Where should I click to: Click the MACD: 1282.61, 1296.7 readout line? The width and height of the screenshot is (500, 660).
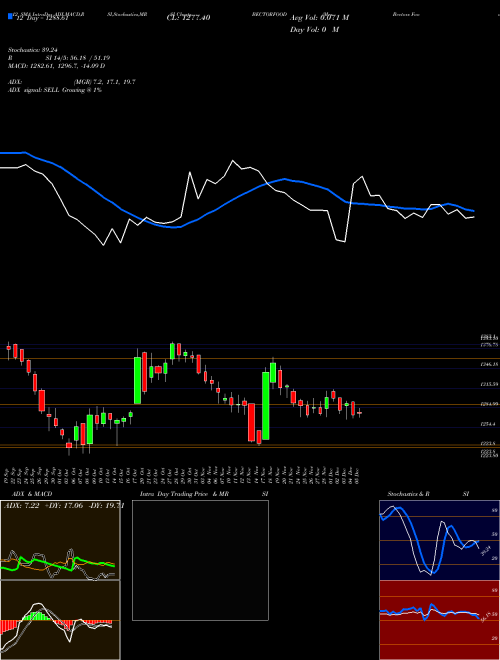[56, 66]
